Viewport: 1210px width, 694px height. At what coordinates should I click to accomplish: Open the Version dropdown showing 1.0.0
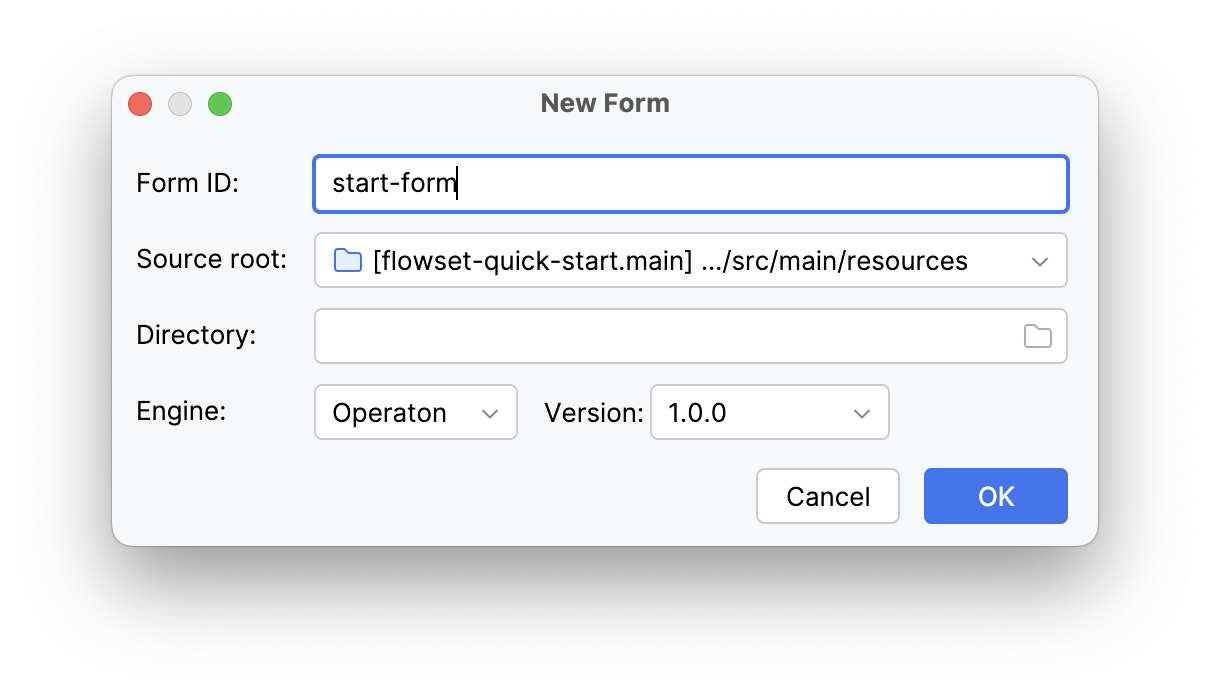point(770,412)
